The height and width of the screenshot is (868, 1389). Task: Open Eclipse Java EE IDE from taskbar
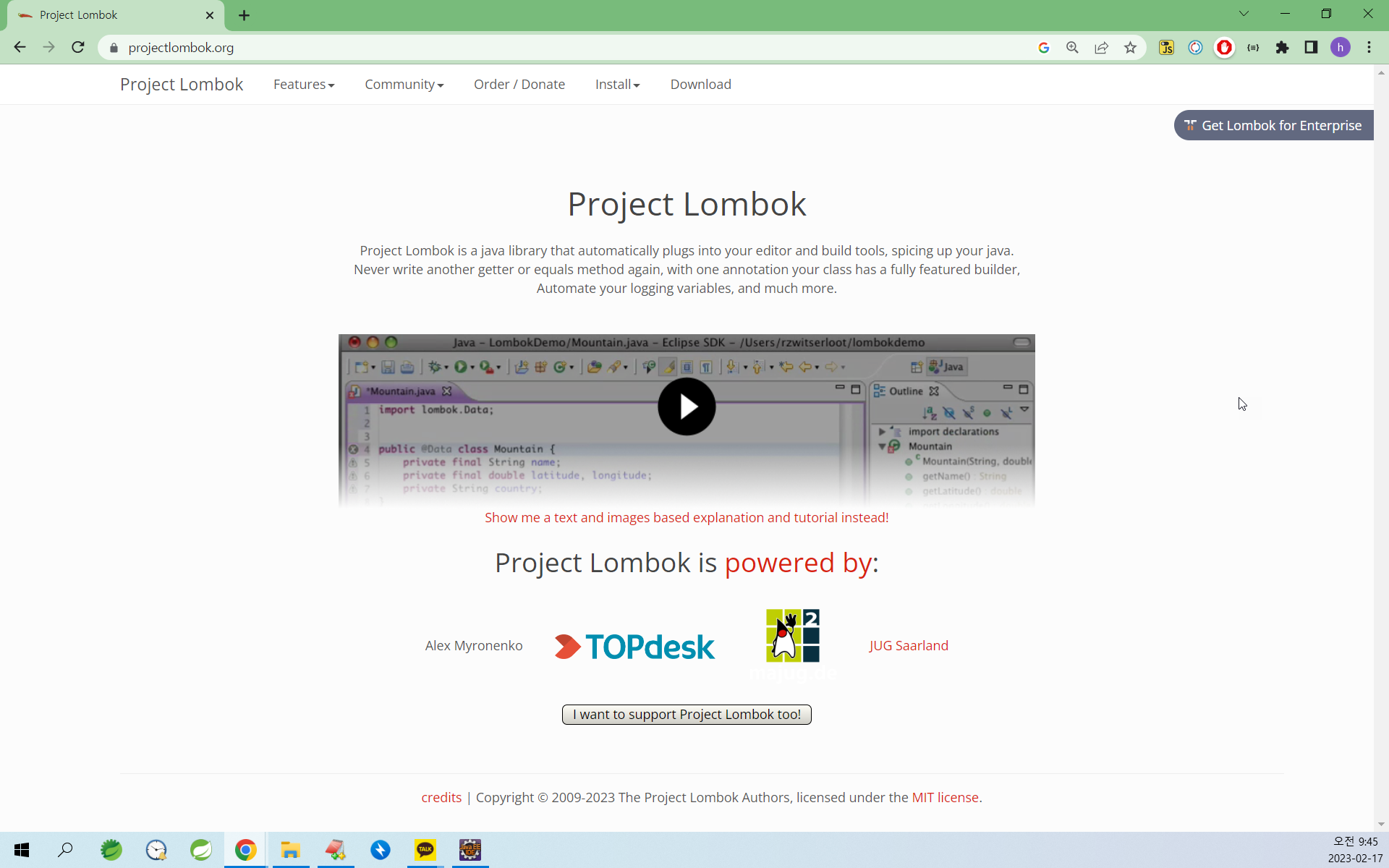tap(470, 850)
